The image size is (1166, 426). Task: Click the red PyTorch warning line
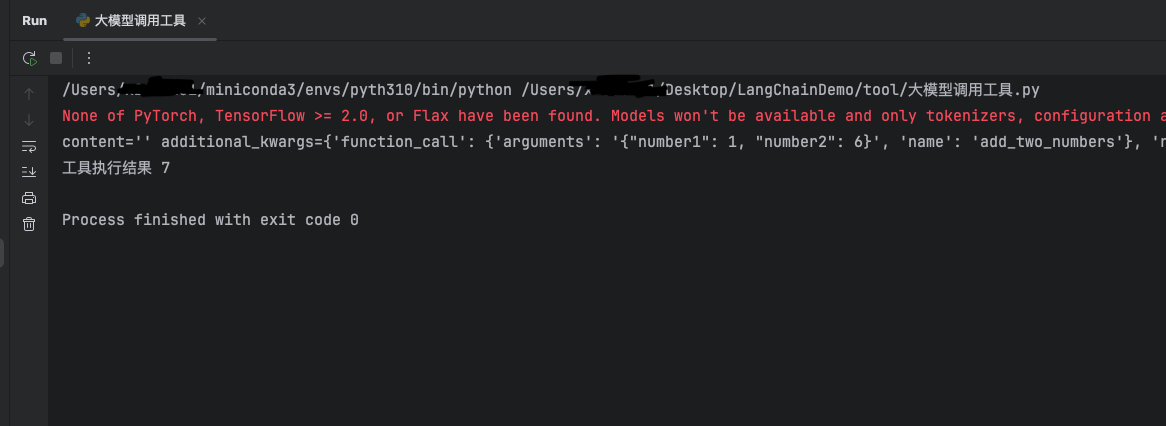point(613,116)
